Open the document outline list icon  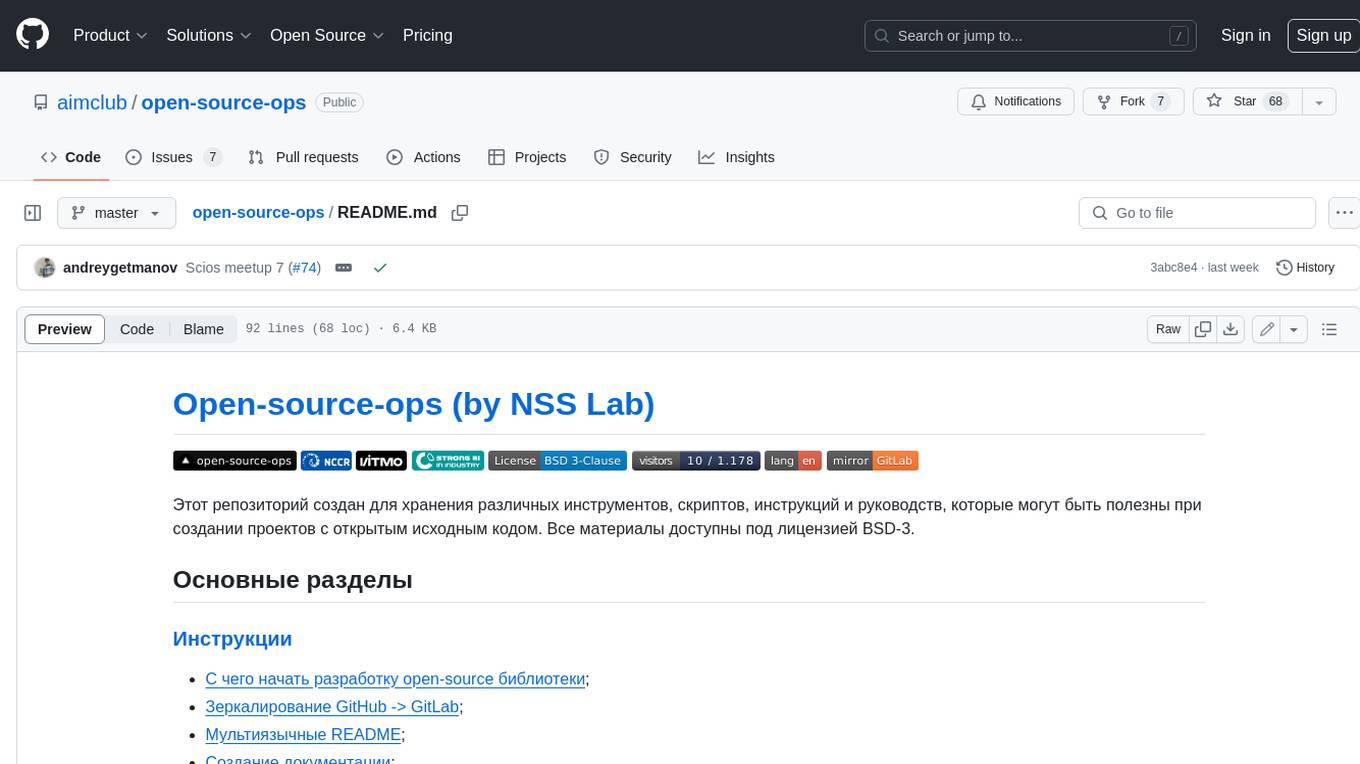click(1329, 329)
